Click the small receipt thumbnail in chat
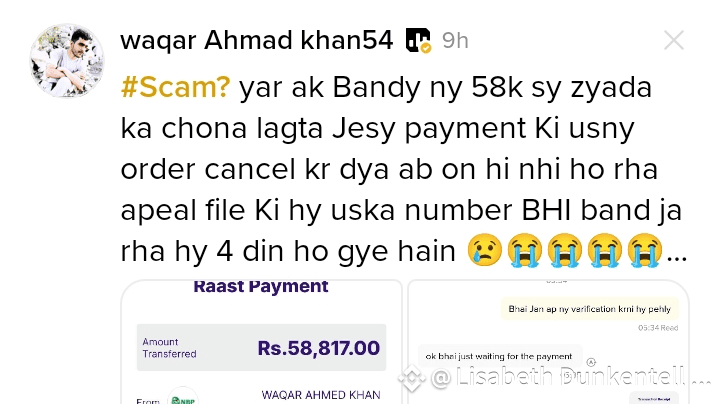Image resolution: width=720 pixels, height=404 pixels. click(x=654, y=398)
